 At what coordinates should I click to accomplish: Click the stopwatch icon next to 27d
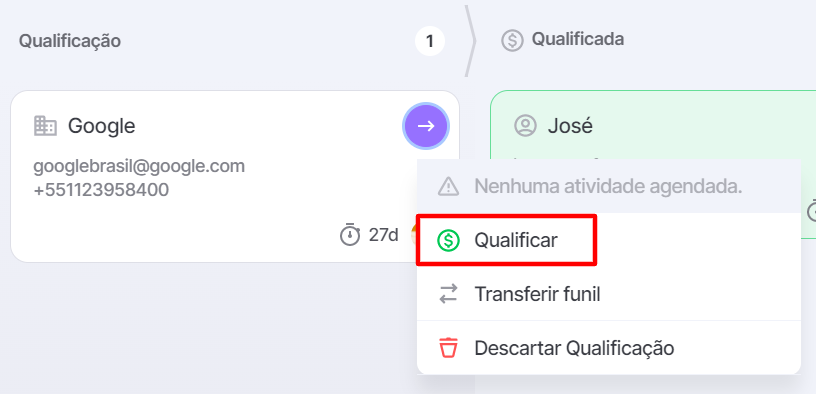point(350,235)
